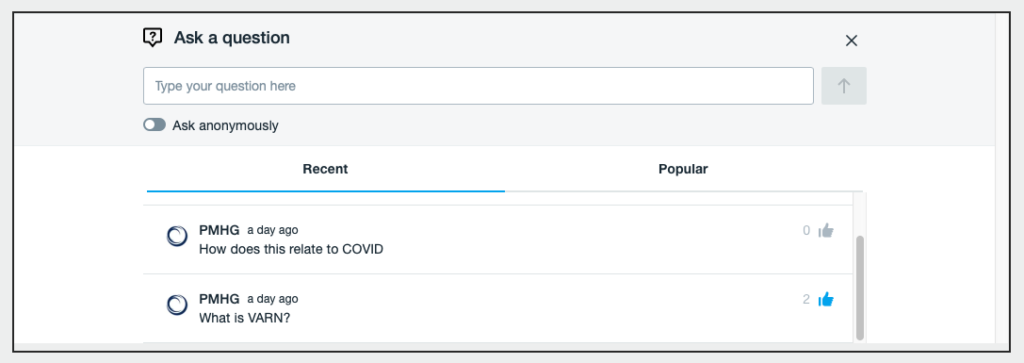Click the PMHG avatar next to the VARN question
This screenshot has height=363, width=1024.
177,305
